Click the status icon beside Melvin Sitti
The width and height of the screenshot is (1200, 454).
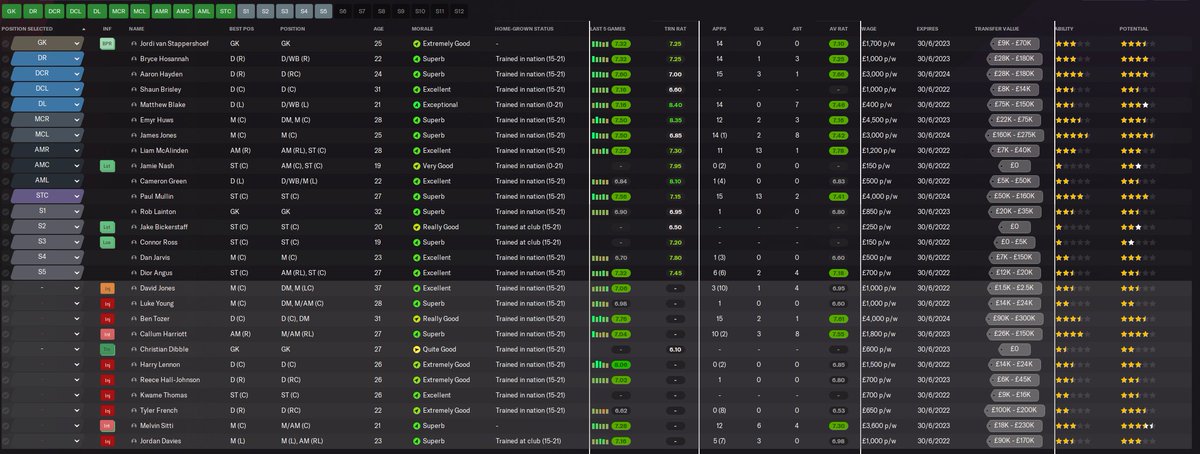point(107,425)
